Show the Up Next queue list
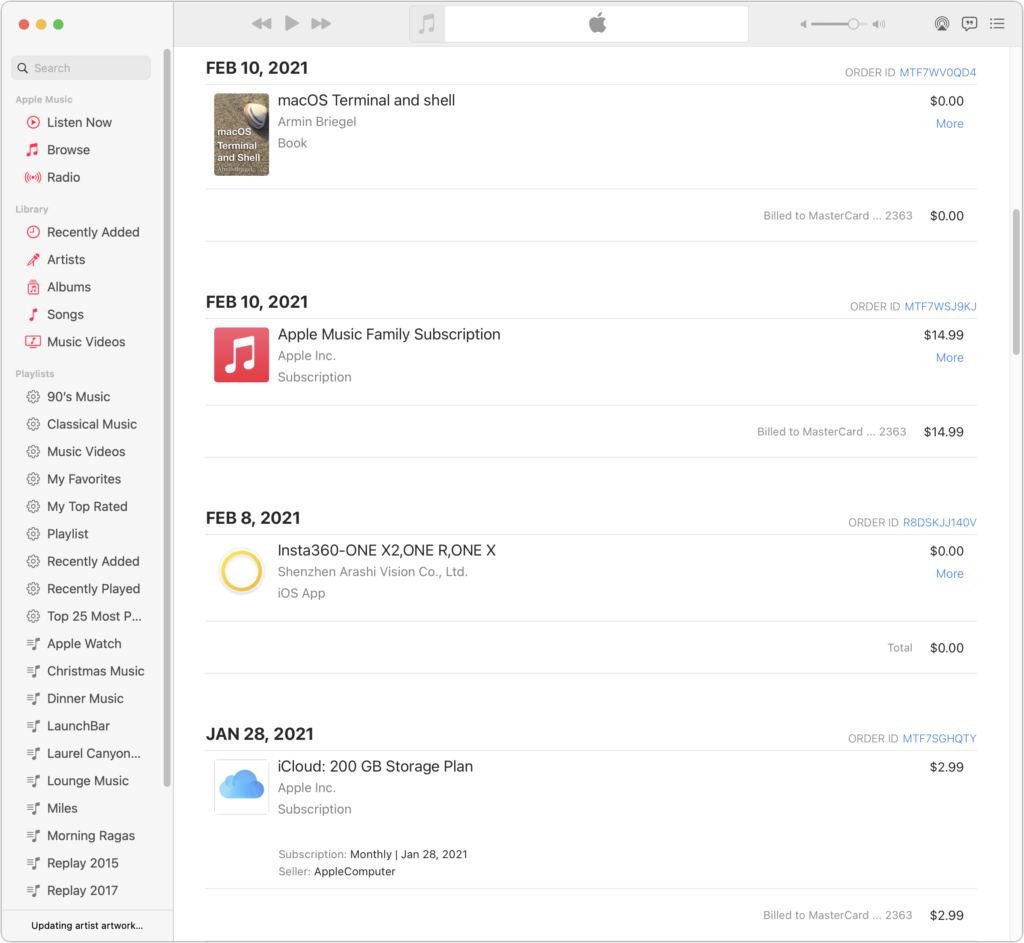1024x943 pixels. [997, 24]
